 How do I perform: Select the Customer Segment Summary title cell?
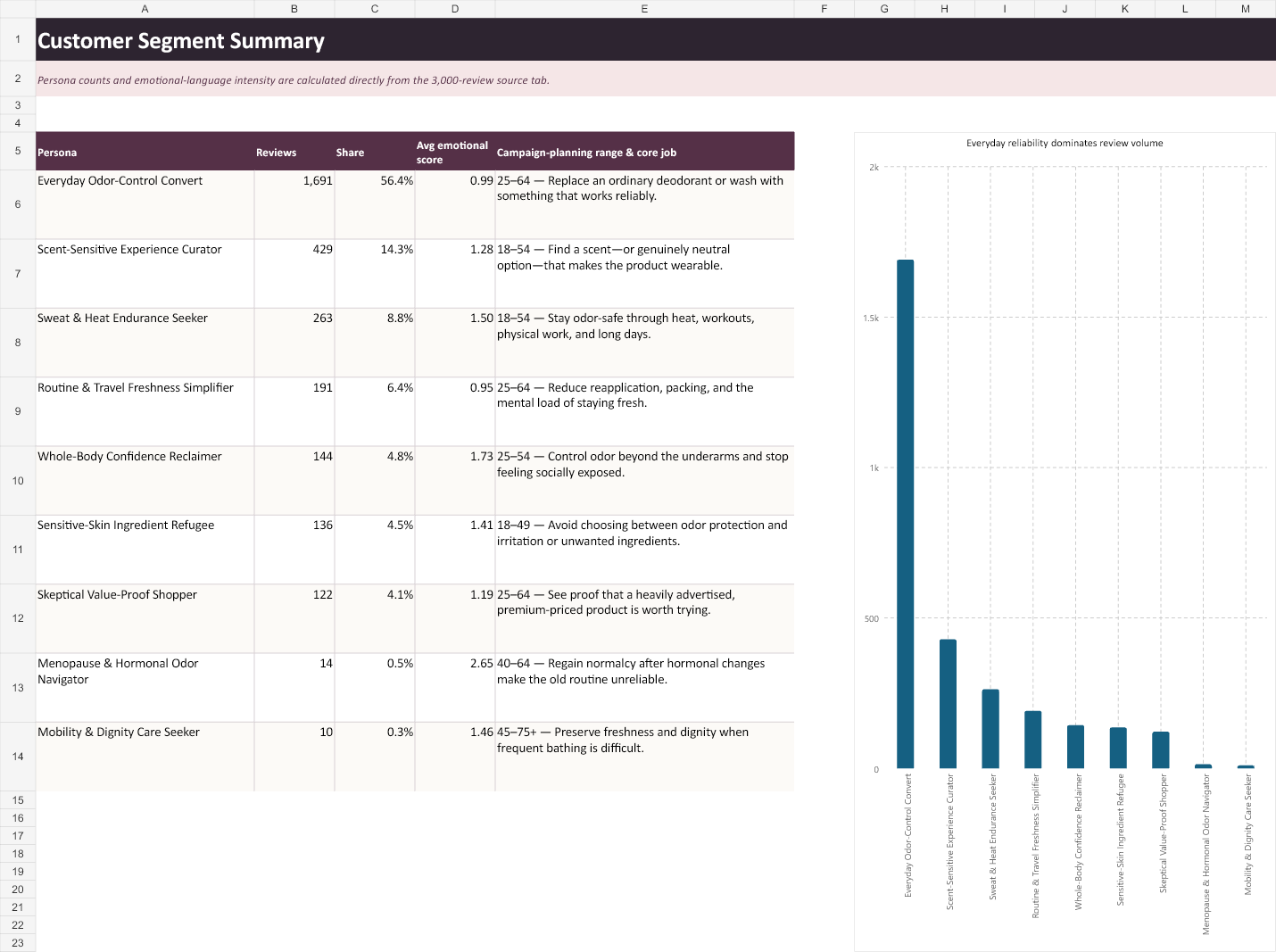[x=656, y=40]
